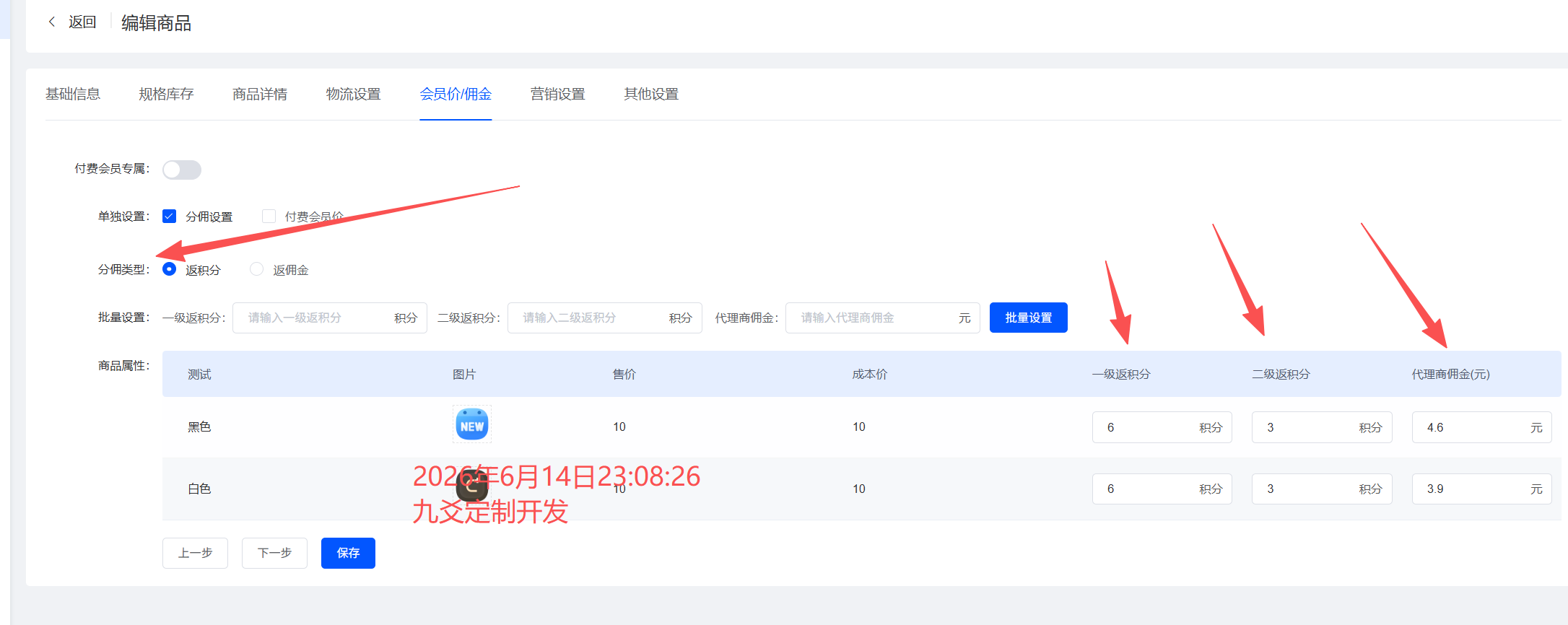Open the 营销设置 tab

tap(558, 94)
